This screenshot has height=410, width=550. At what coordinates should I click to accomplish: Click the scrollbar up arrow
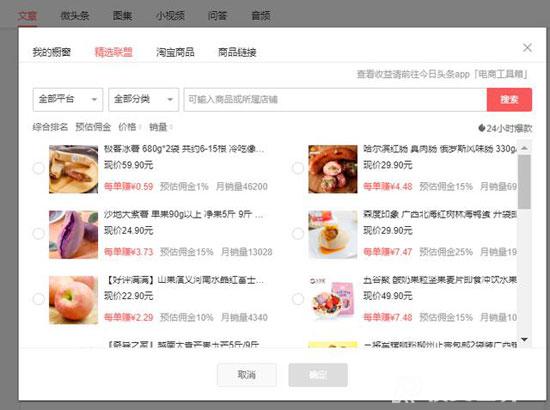tap(524, 148)
